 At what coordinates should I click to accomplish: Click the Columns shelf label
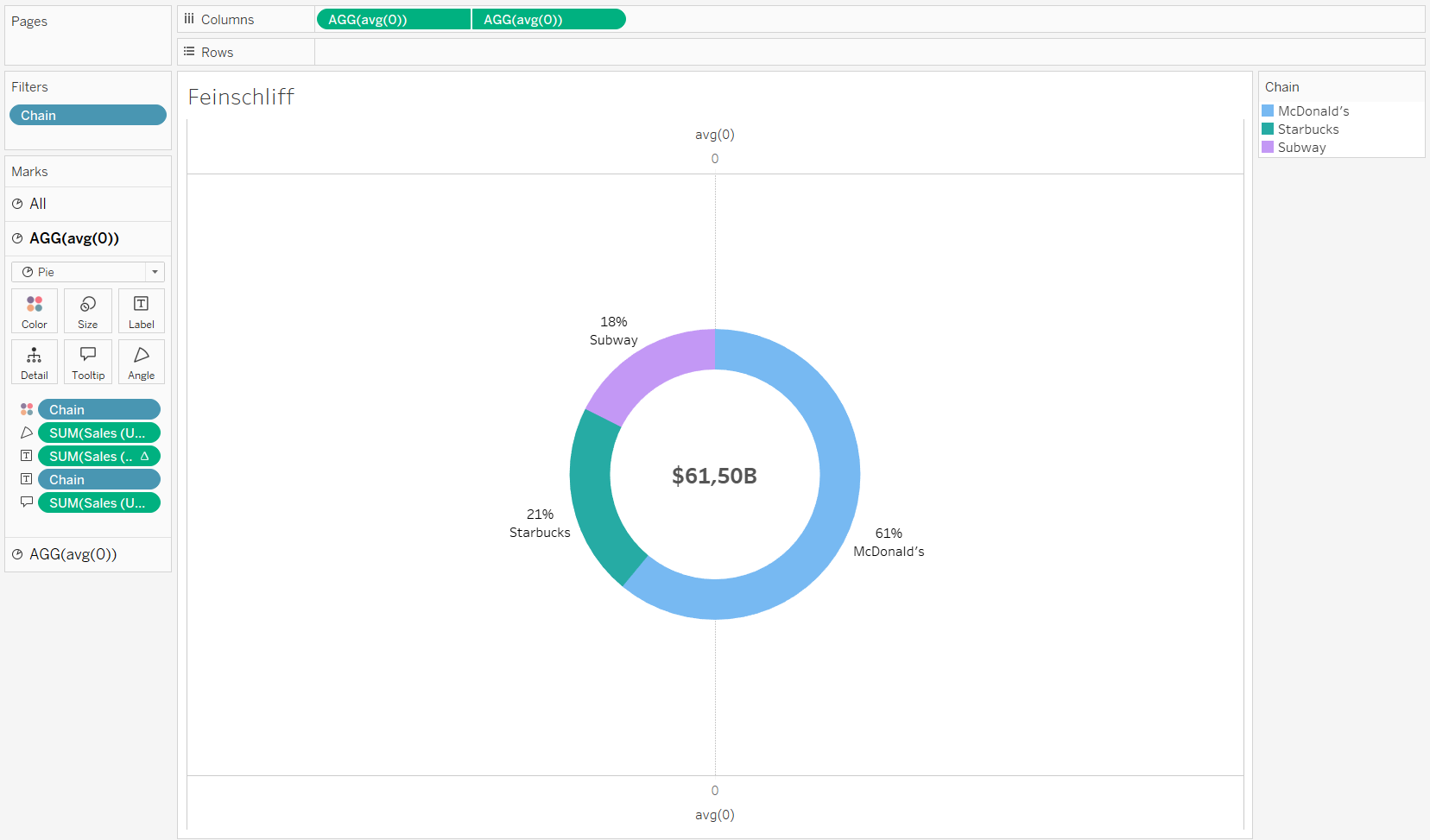(228, 20)
